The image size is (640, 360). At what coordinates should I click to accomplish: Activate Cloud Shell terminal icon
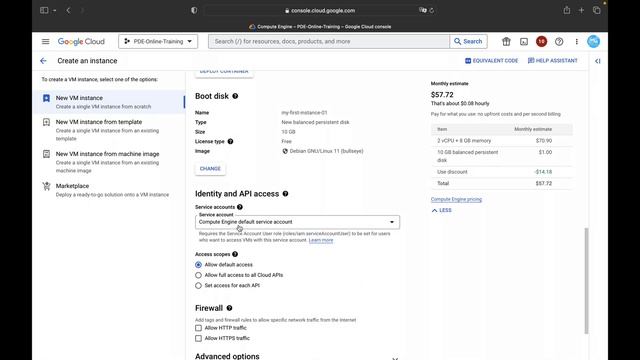[524, 41]
